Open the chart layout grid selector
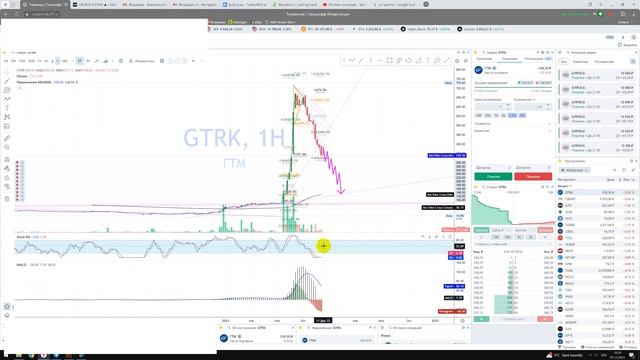Image resolution: width=640 pixels, height=360 pixels. (x=162, y=61)
